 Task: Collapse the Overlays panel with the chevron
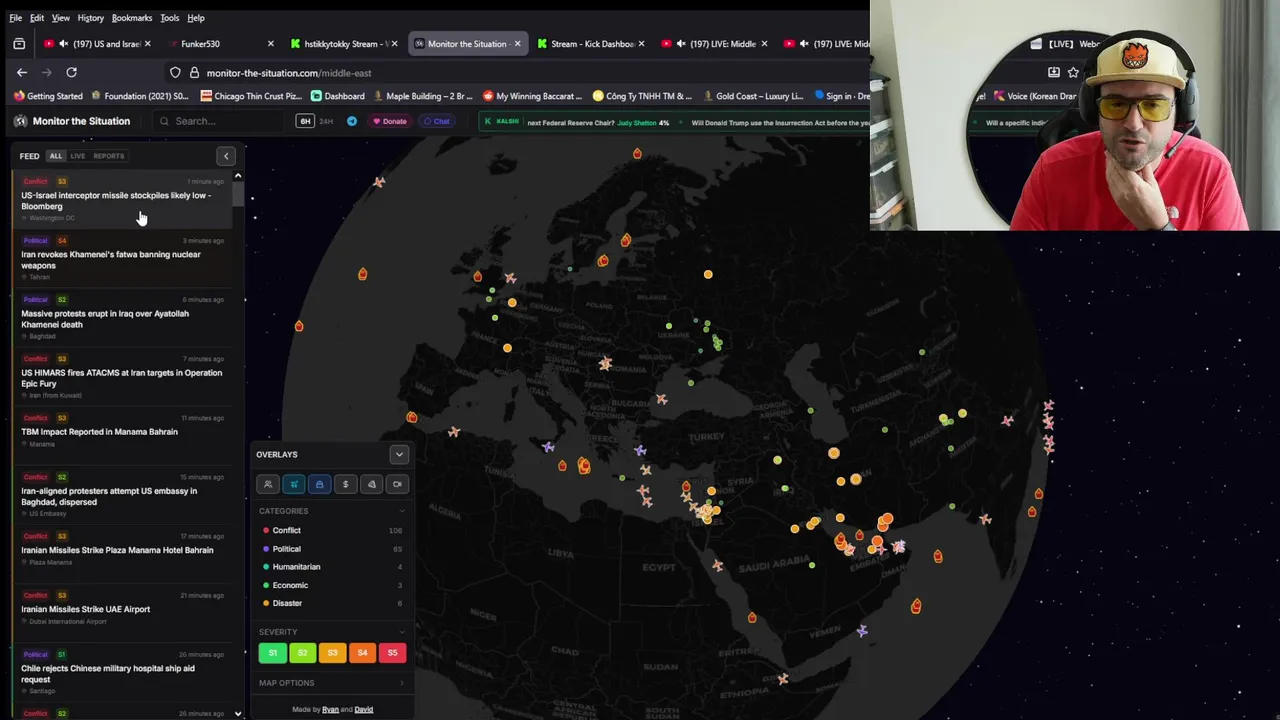(399, 454)
